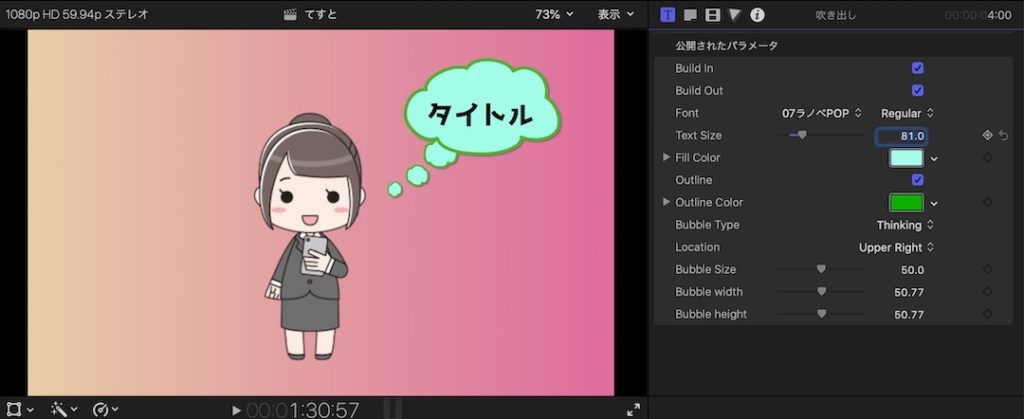Image resolution: width=1024 pixels, height=419 pixels.
Task: Click the Text Size slider handle
Action: [x=802, y=135]
